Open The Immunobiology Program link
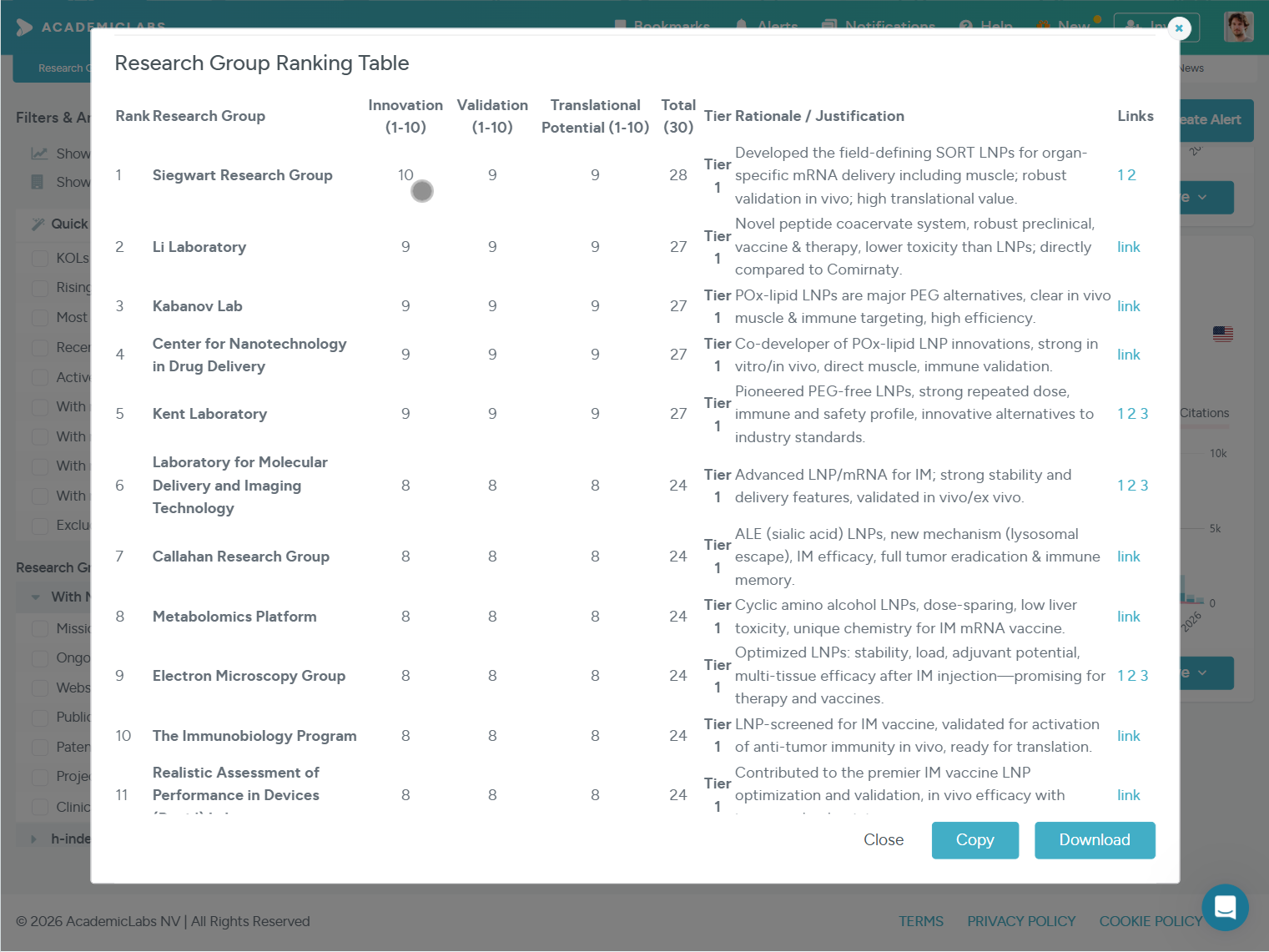The image size is (1269, 952). click(x=1129, y=736)
